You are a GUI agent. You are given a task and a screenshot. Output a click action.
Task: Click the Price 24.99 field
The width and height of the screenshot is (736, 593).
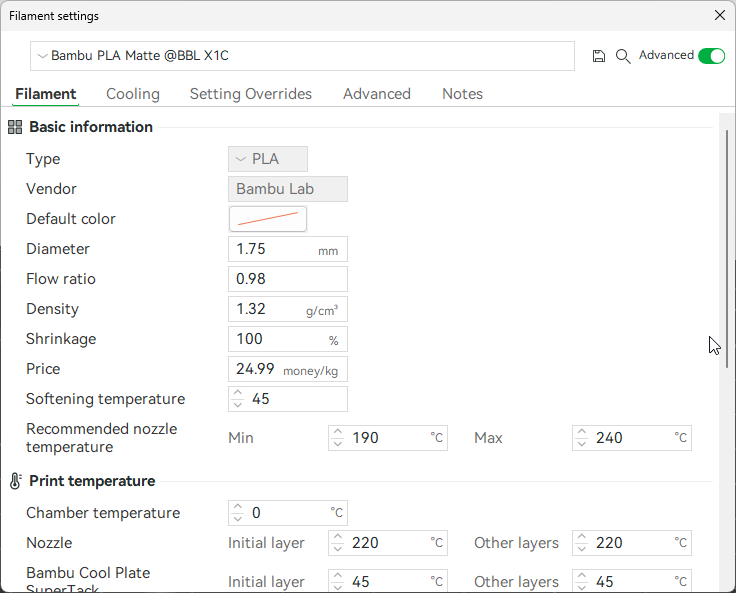pos(288,370)
